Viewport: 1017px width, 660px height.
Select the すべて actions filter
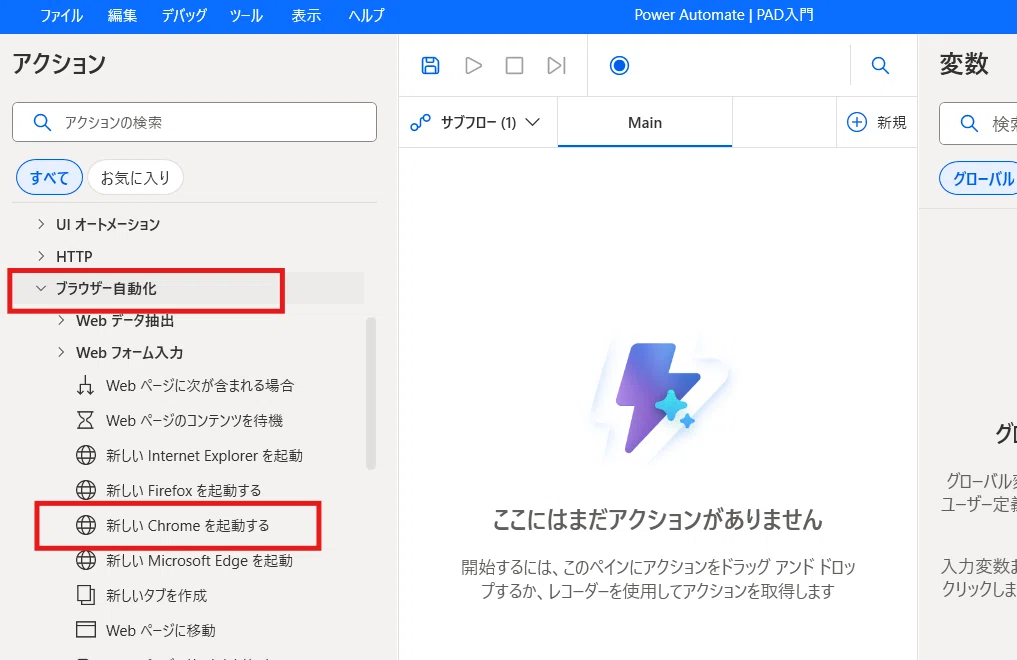tap(49, 177)
